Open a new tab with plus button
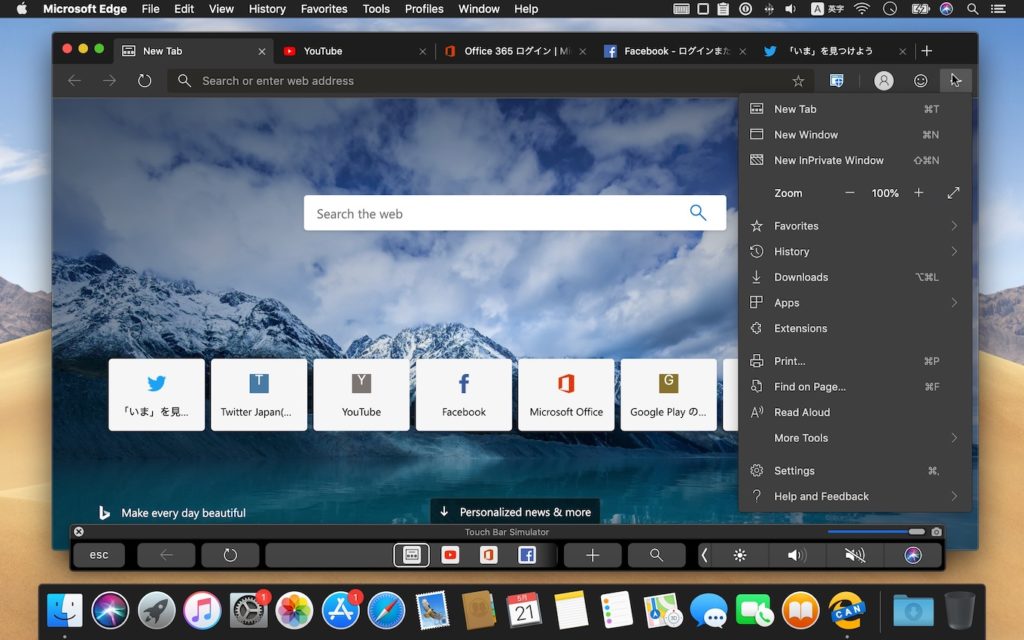This screenshot has width=1024, height=640. pyautogui.click(x=927, y=51)
